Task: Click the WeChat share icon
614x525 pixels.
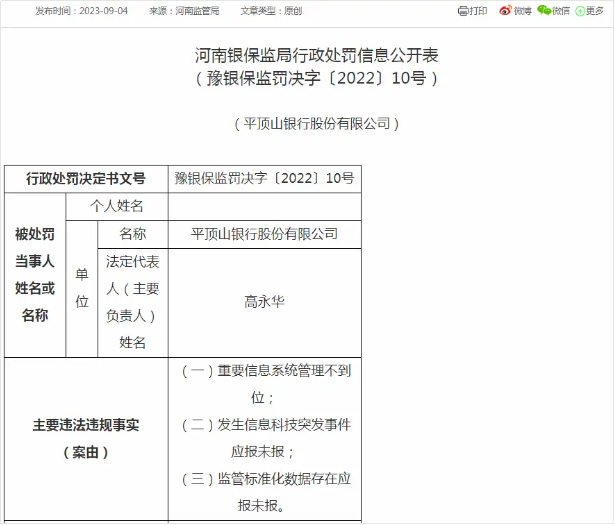Action: (x=544, y=11)
